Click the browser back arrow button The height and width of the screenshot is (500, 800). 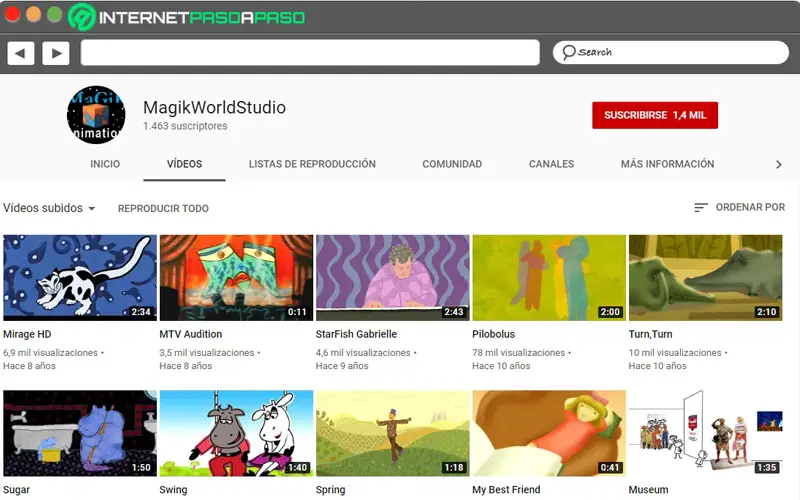coord(21,53)
